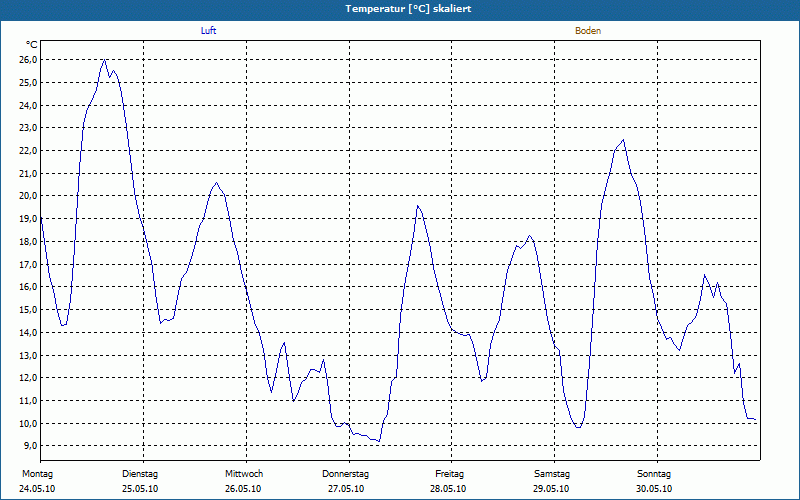Click the '19,0' y-axis value
This screenshot has width=800, height=500.
(29, 219)
